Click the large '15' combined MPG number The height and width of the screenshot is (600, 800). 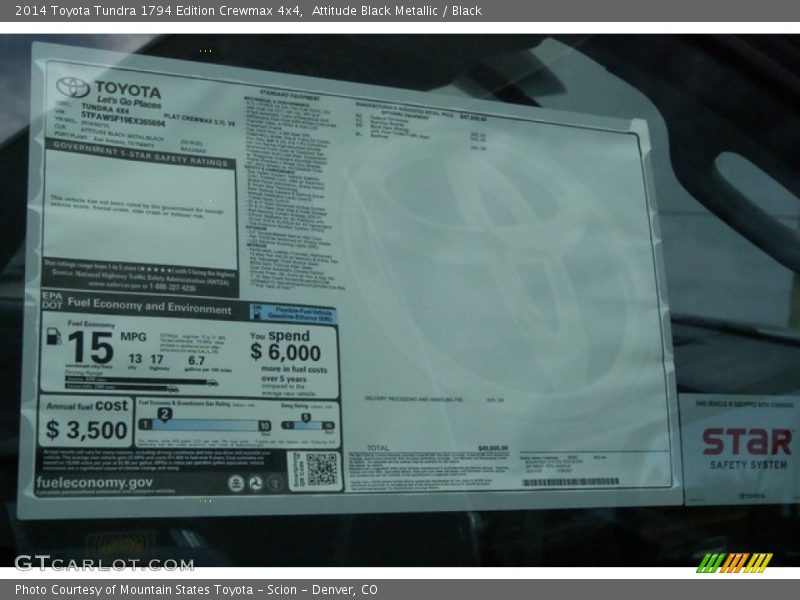[90, 348]
